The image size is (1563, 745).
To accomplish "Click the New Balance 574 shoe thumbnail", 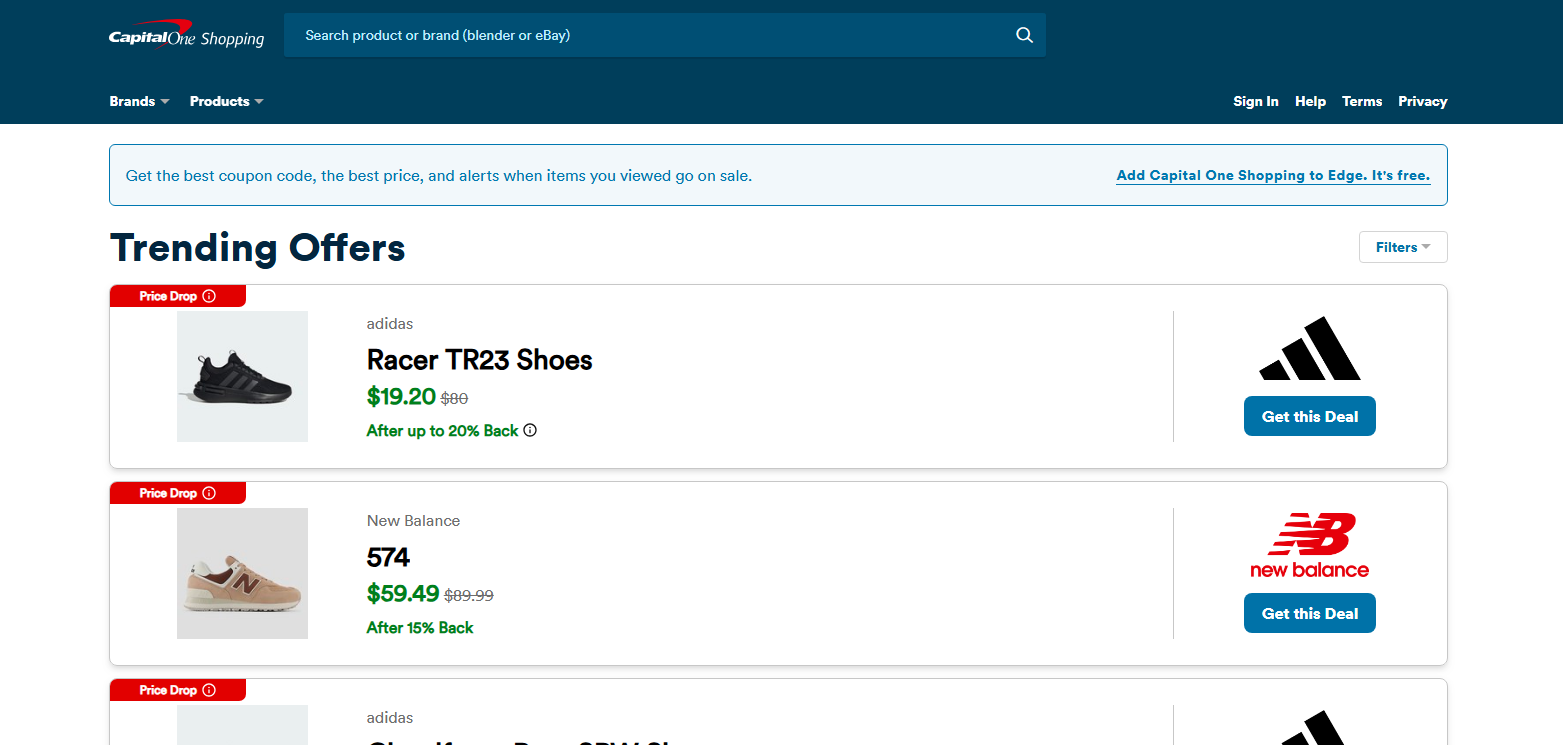I will [x=242, y=573].
